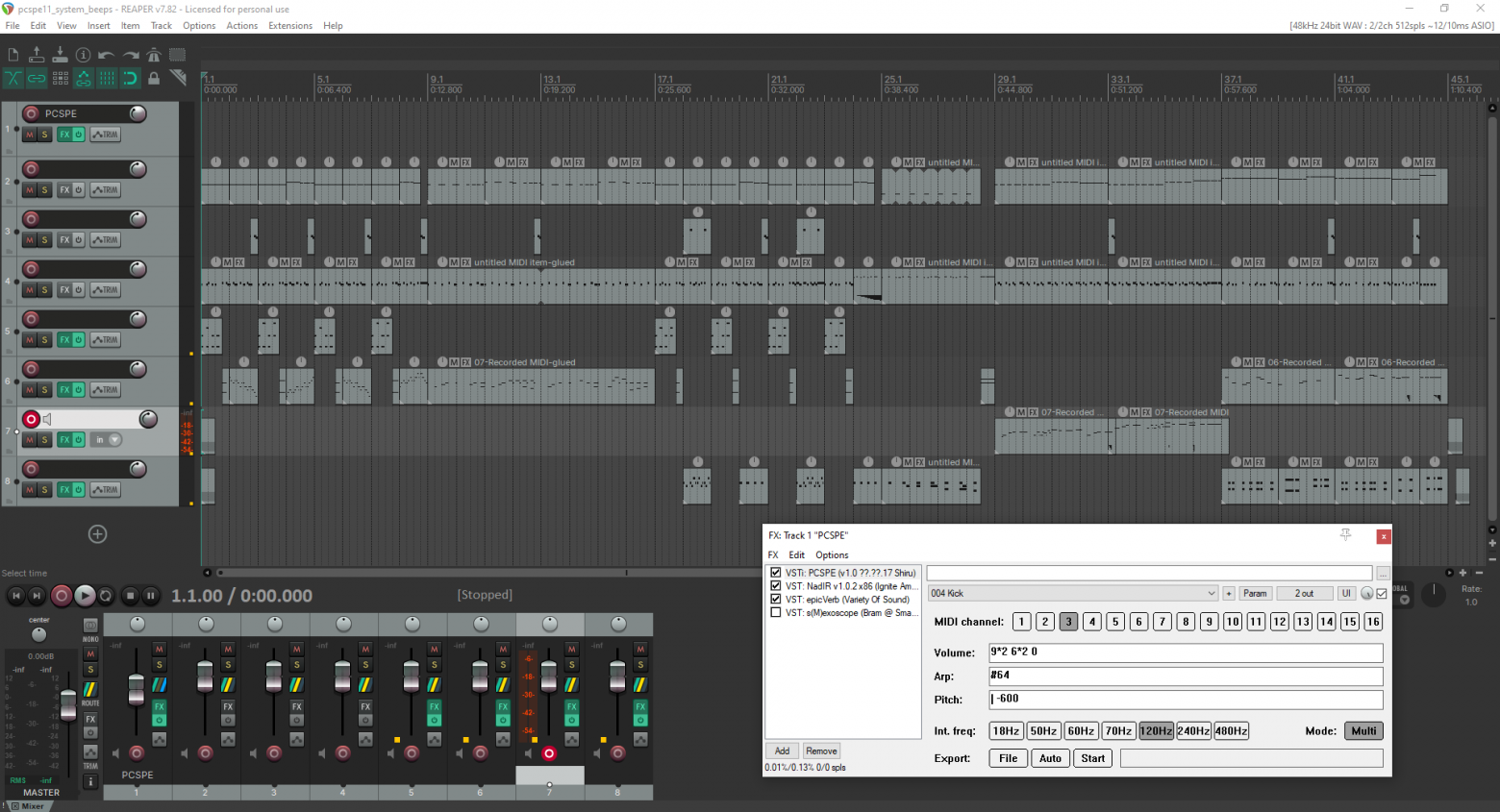Click the Param button in FX window

coord(1255,594)
